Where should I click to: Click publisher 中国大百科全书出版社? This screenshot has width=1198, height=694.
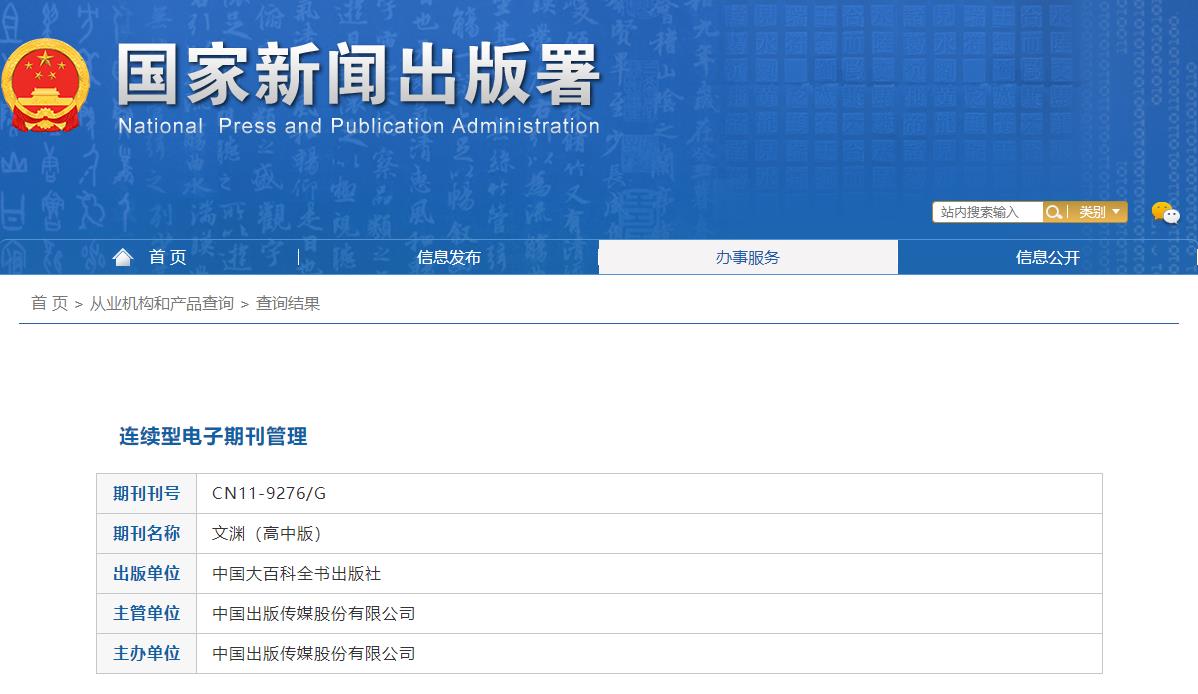(297, 573)
